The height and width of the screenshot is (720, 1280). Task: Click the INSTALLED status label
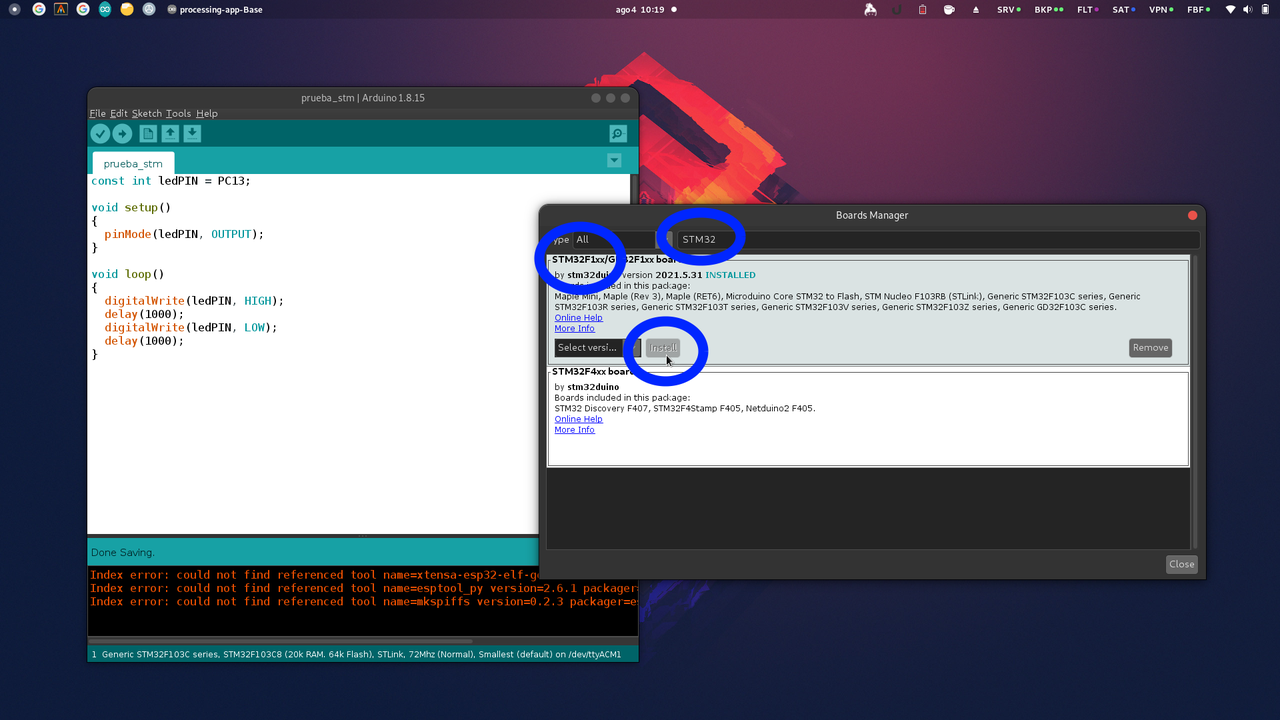(730, 275)
